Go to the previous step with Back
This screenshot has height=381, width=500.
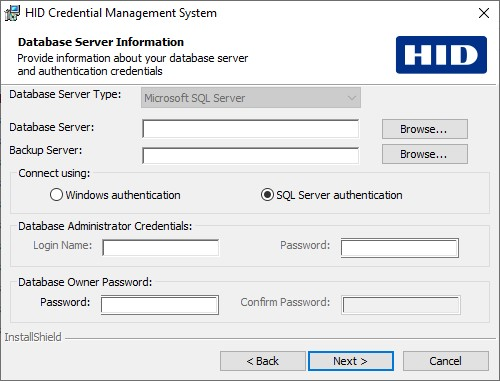point(263,361)
